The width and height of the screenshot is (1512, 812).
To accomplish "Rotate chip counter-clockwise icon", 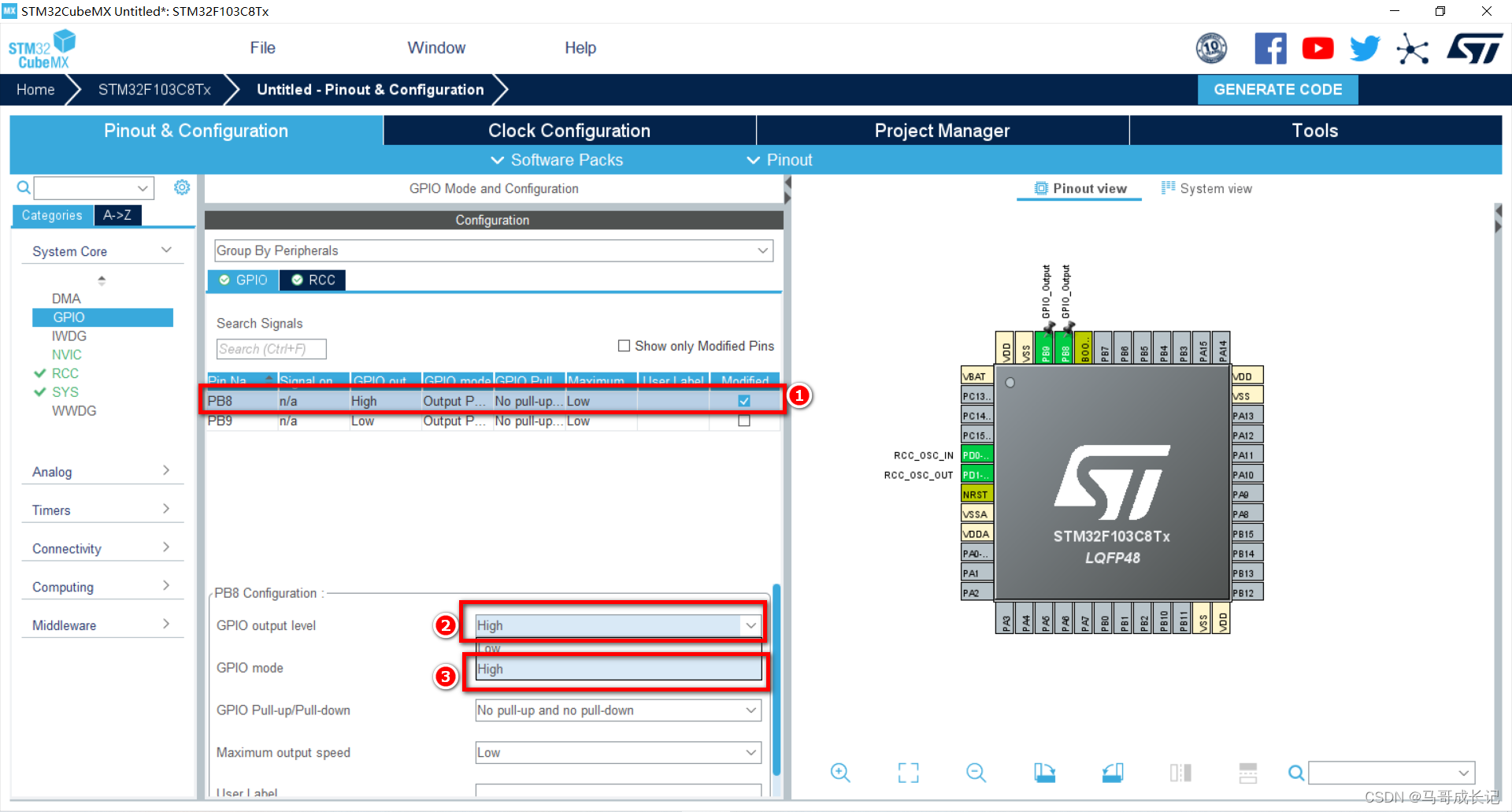I will pyautogui.click(x=1113, y=773).
